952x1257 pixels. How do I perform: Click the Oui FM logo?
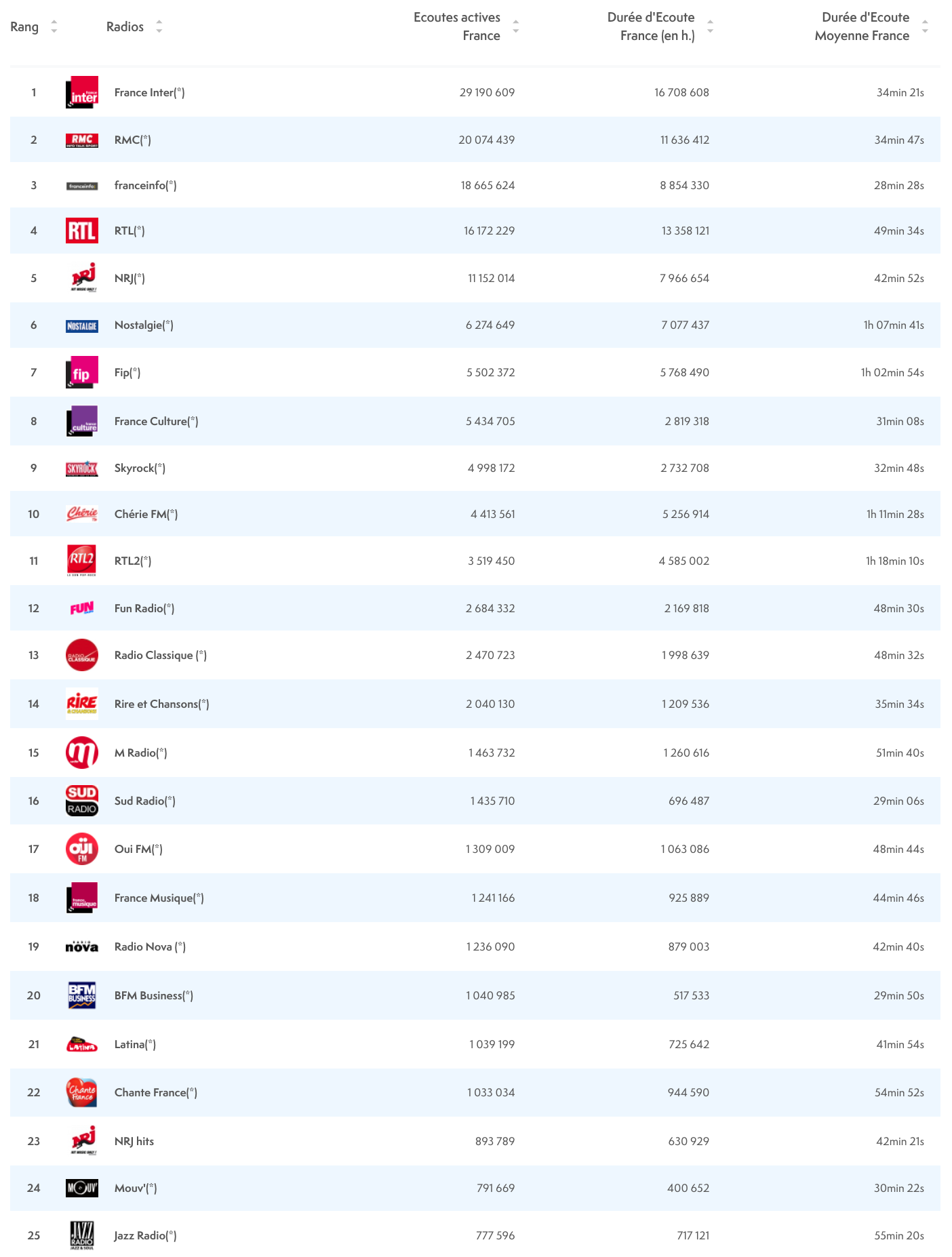click(82, 849)
